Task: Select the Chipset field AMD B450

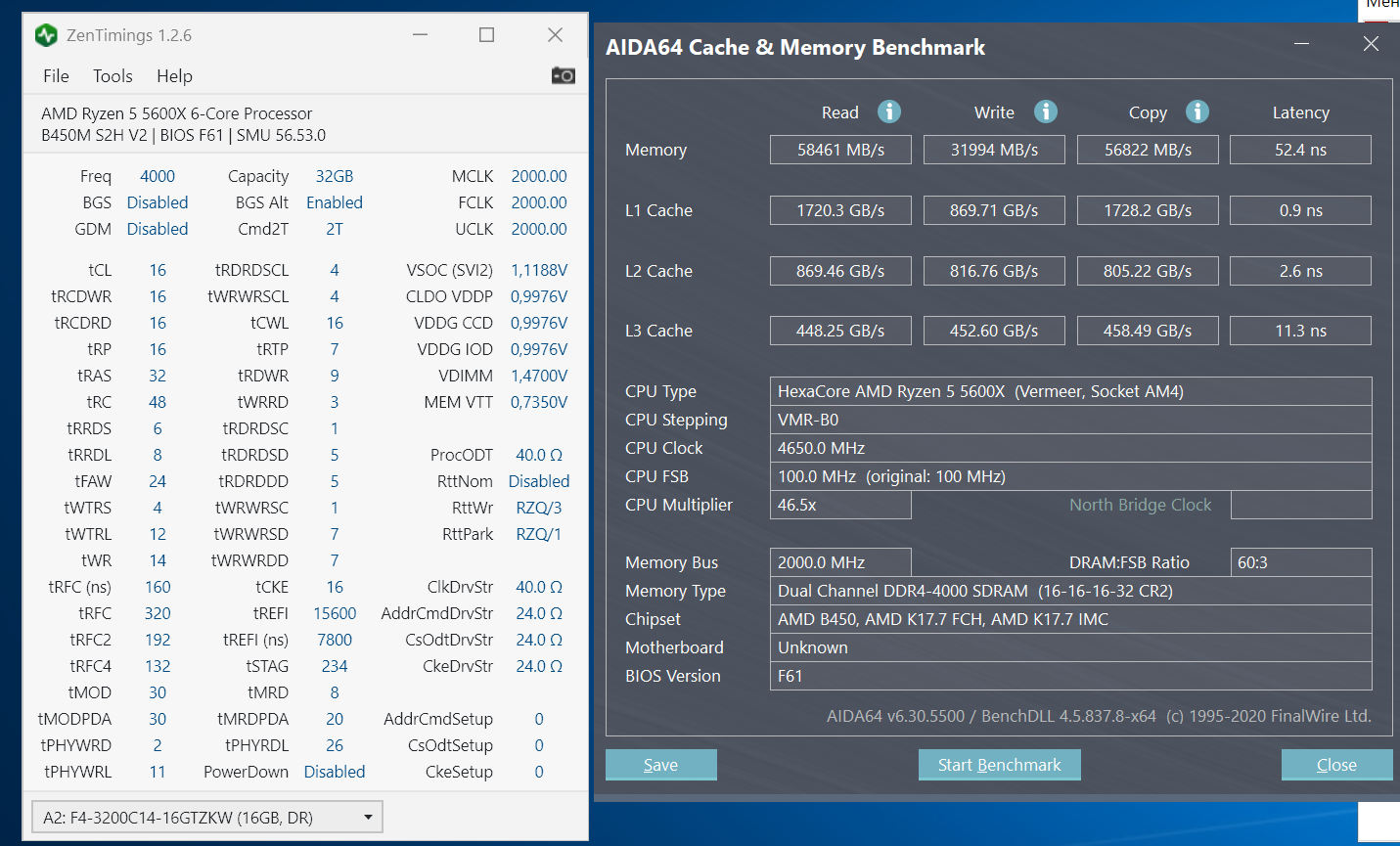Action: click(1070, 619)
